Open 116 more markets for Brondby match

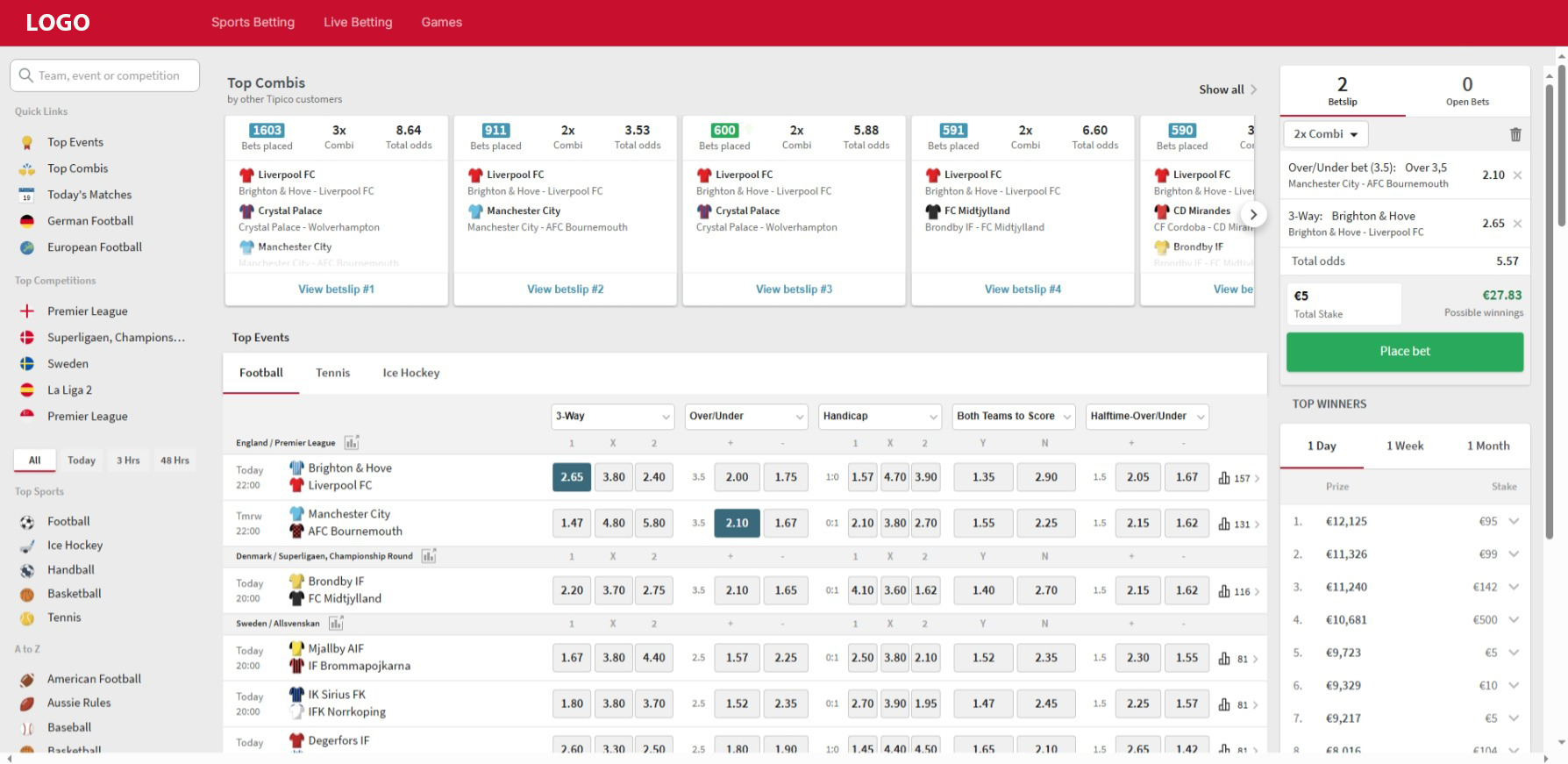click(1239, 591)
